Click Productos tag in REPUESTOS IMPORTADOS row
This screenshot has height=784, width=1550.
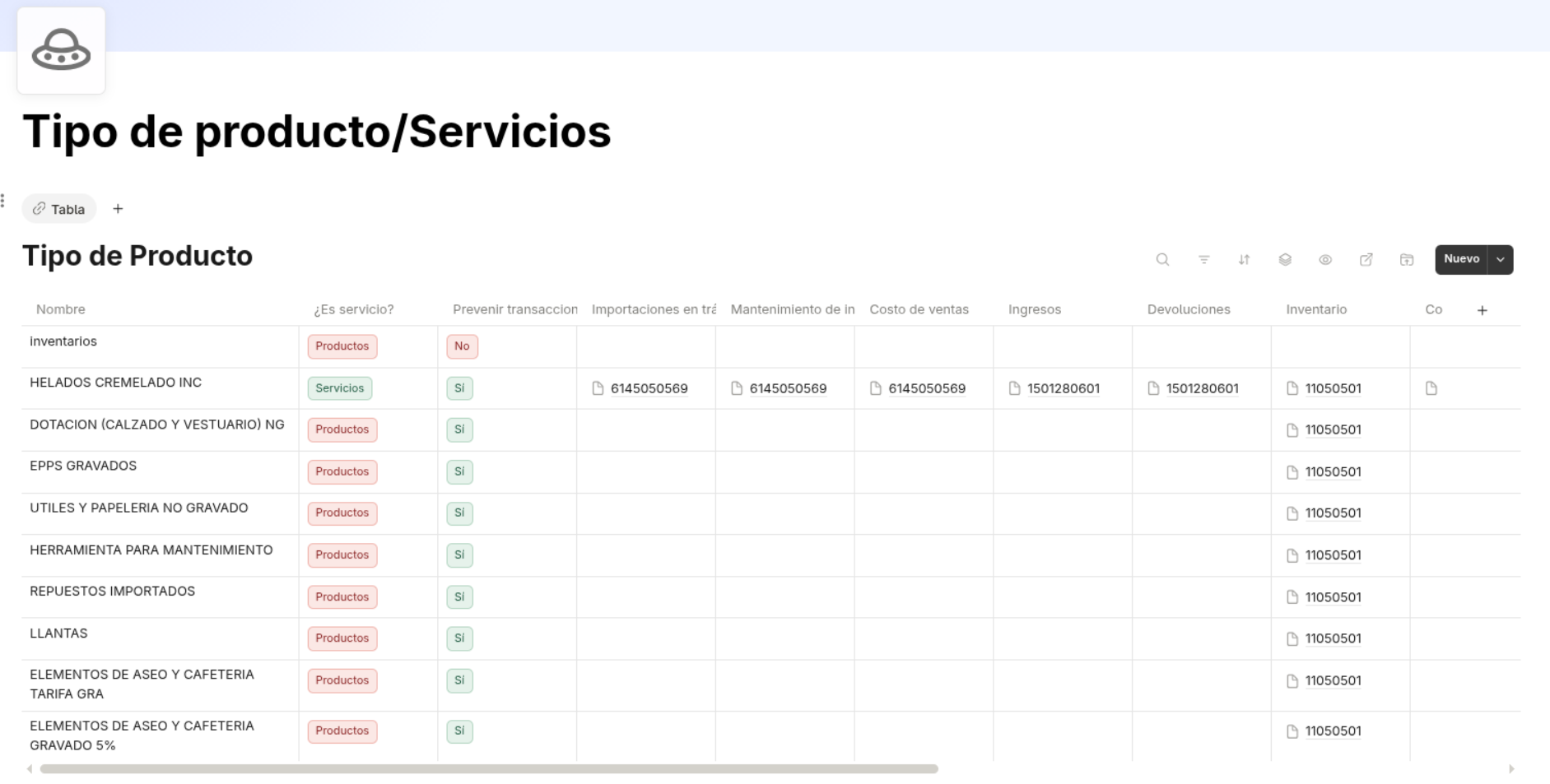[x=342, y=596]
